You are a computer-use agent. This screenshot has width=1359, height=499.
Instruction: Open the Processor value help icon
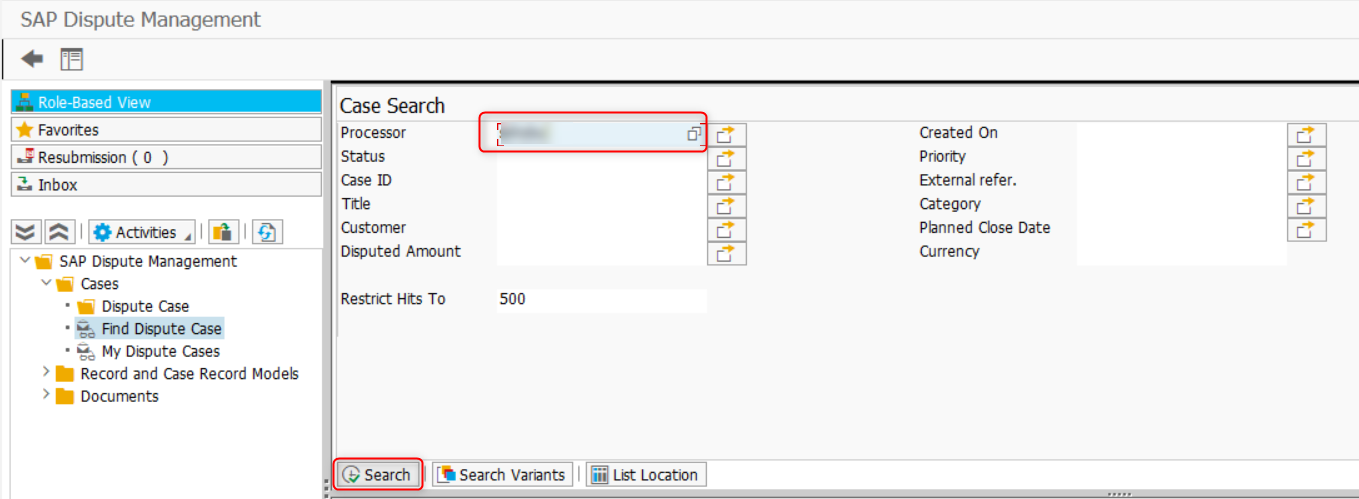pyautogui.click(x=694, y=133)
